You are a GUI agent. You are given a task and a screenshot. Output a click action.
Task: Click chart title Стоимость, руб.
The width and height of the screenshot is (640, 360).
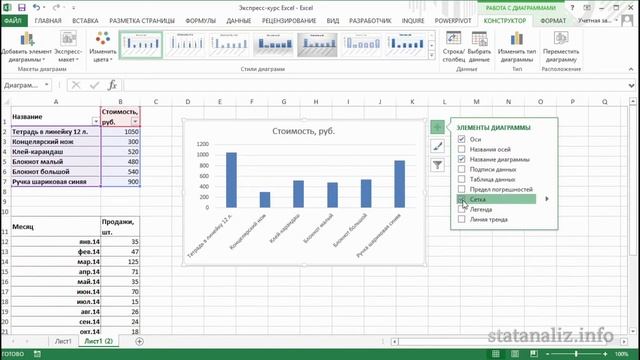303,131
